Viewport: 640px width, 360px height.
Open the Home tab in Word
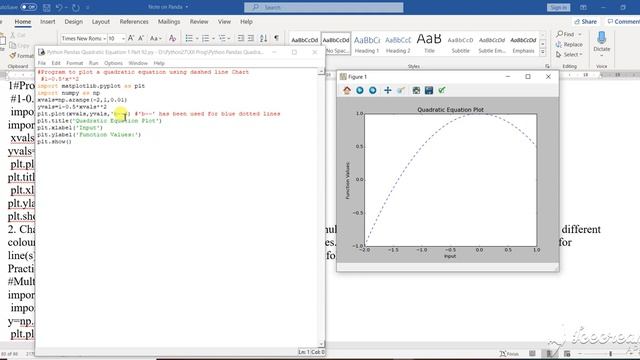point(23,22)
